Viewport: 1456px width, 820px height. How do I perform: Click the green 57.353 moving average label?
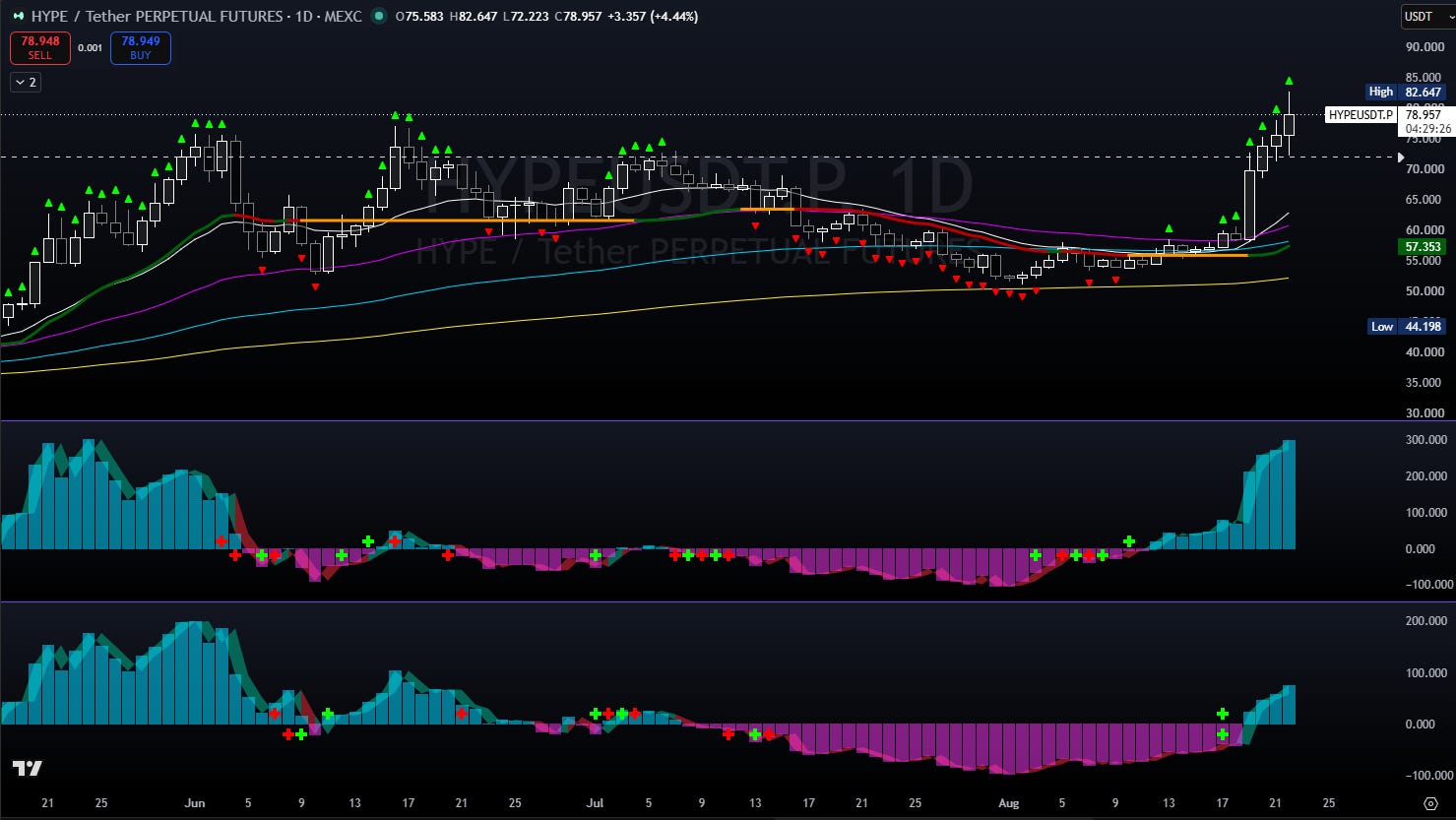tap(1423, 247)
